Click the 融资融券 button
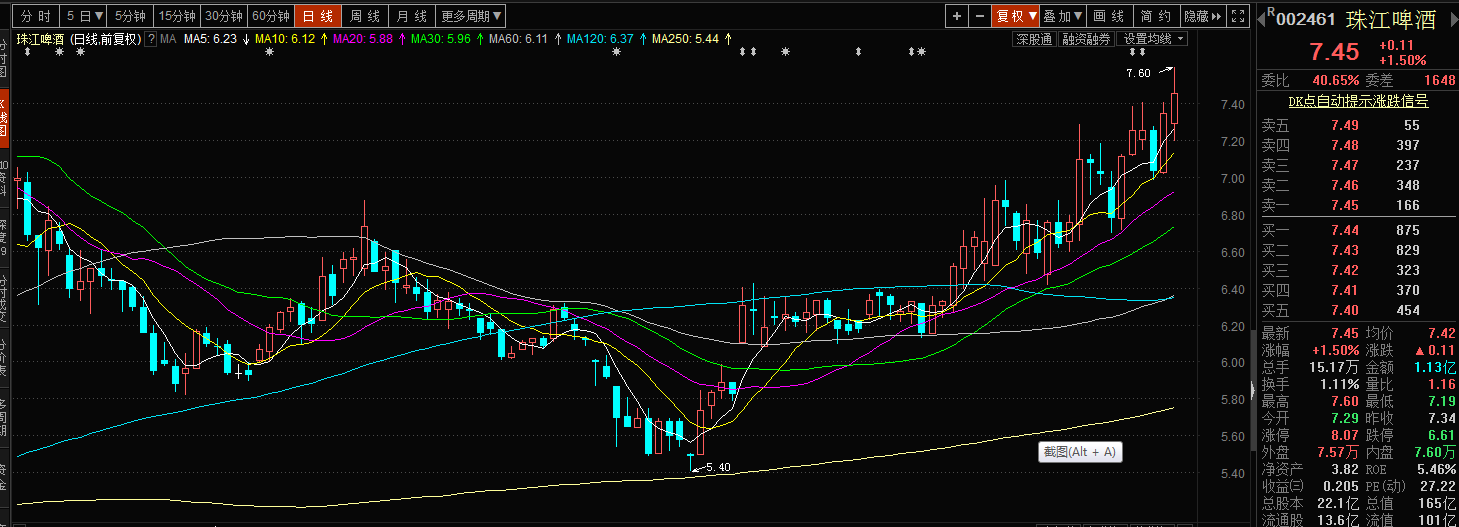 (x=1086, y=39)
